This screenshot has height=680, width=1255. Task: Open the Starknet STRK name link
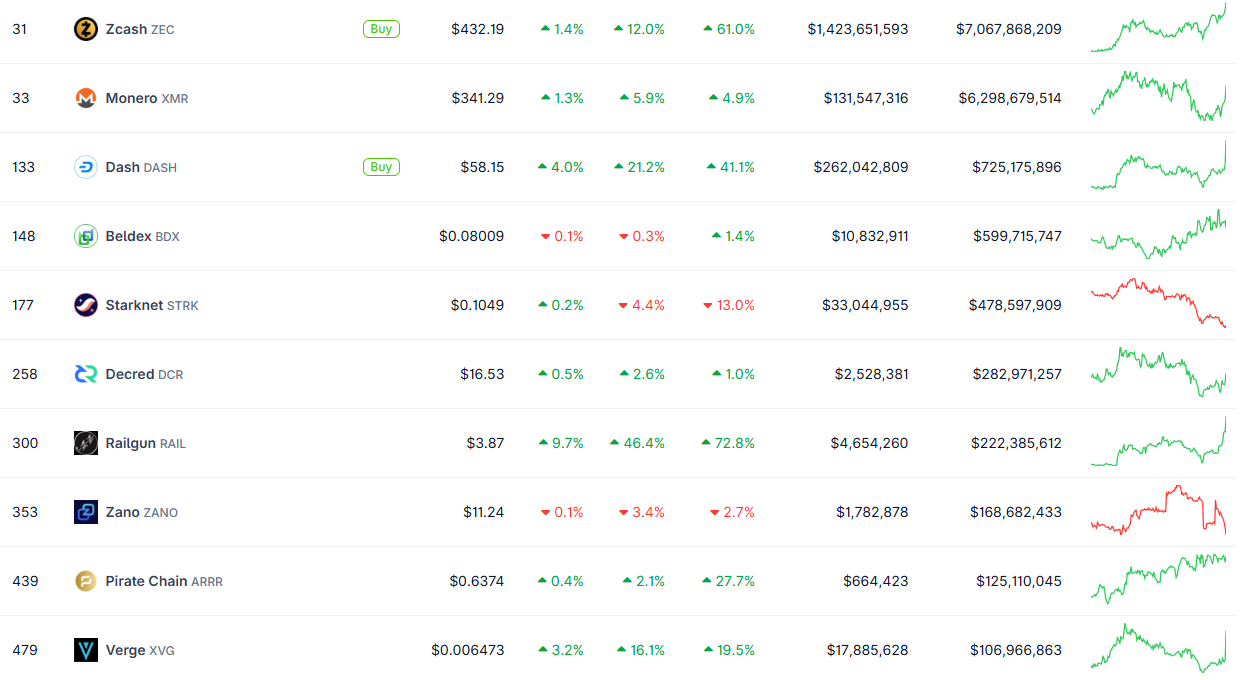tap(151, 305)
